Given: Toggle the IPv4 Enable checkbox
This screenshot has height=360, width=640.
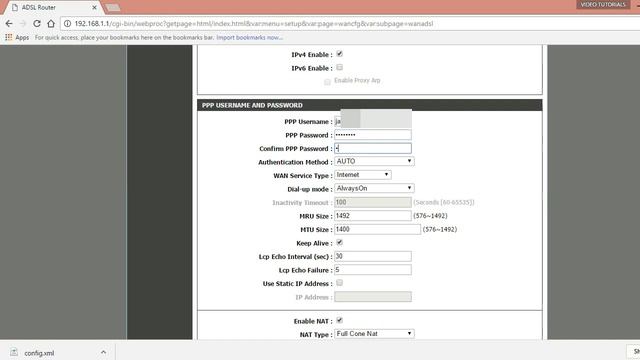Looking at the screenshot, I should [340, 54].
